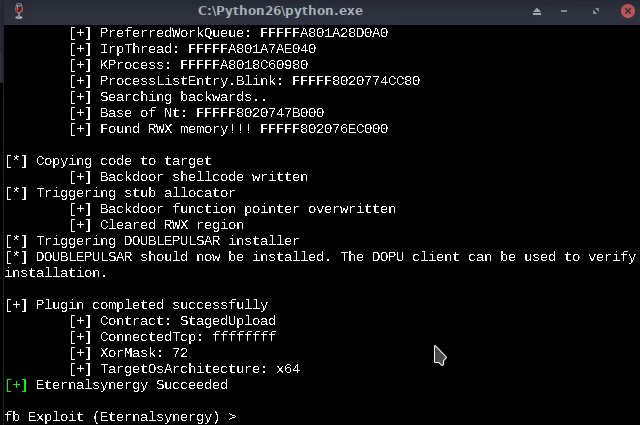
Task: Click the Contract: StagedUpload output line
Action: (x=173, y=321)
